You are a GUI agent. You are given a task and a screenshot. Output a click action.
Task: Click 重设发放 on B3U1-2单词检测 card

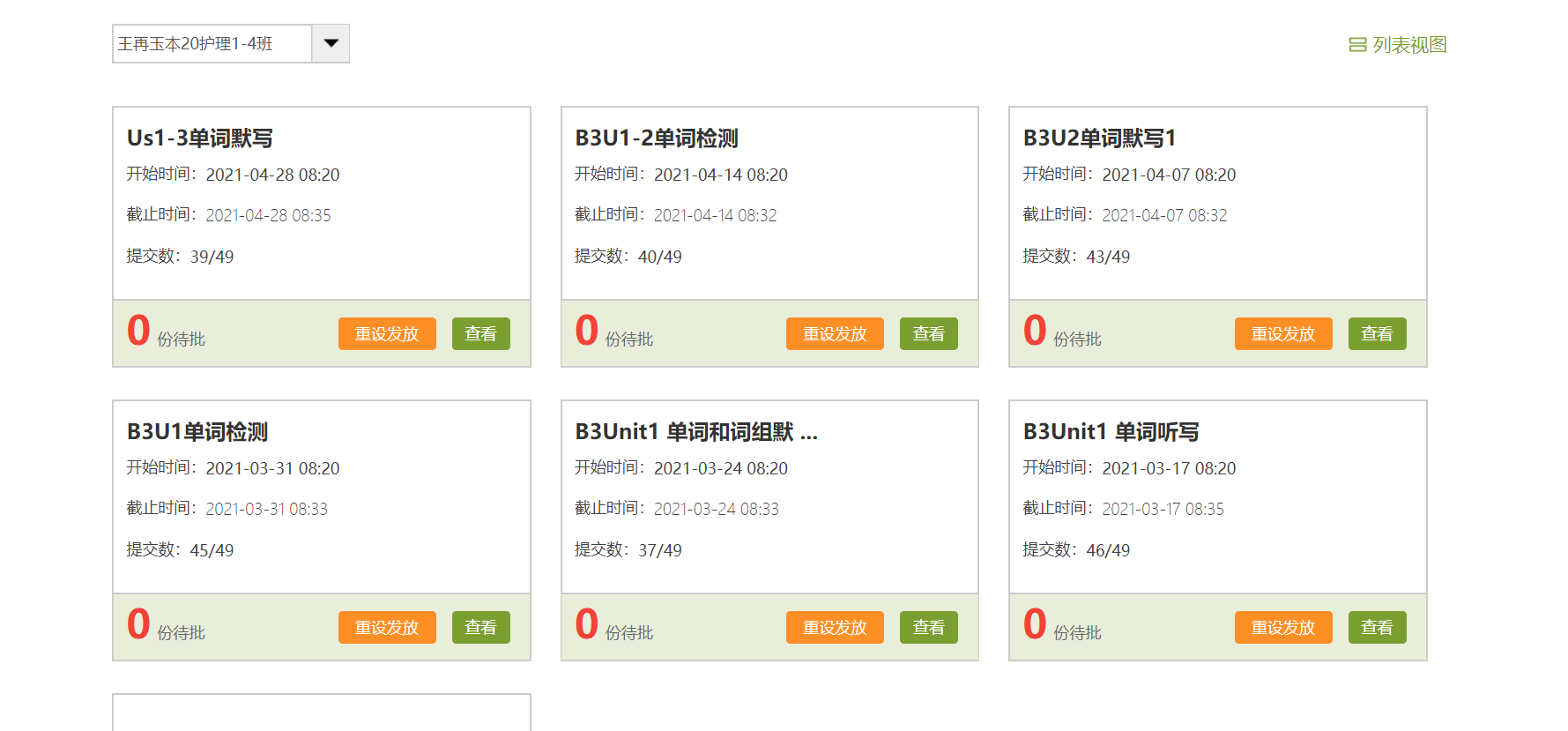coord(835,333)
